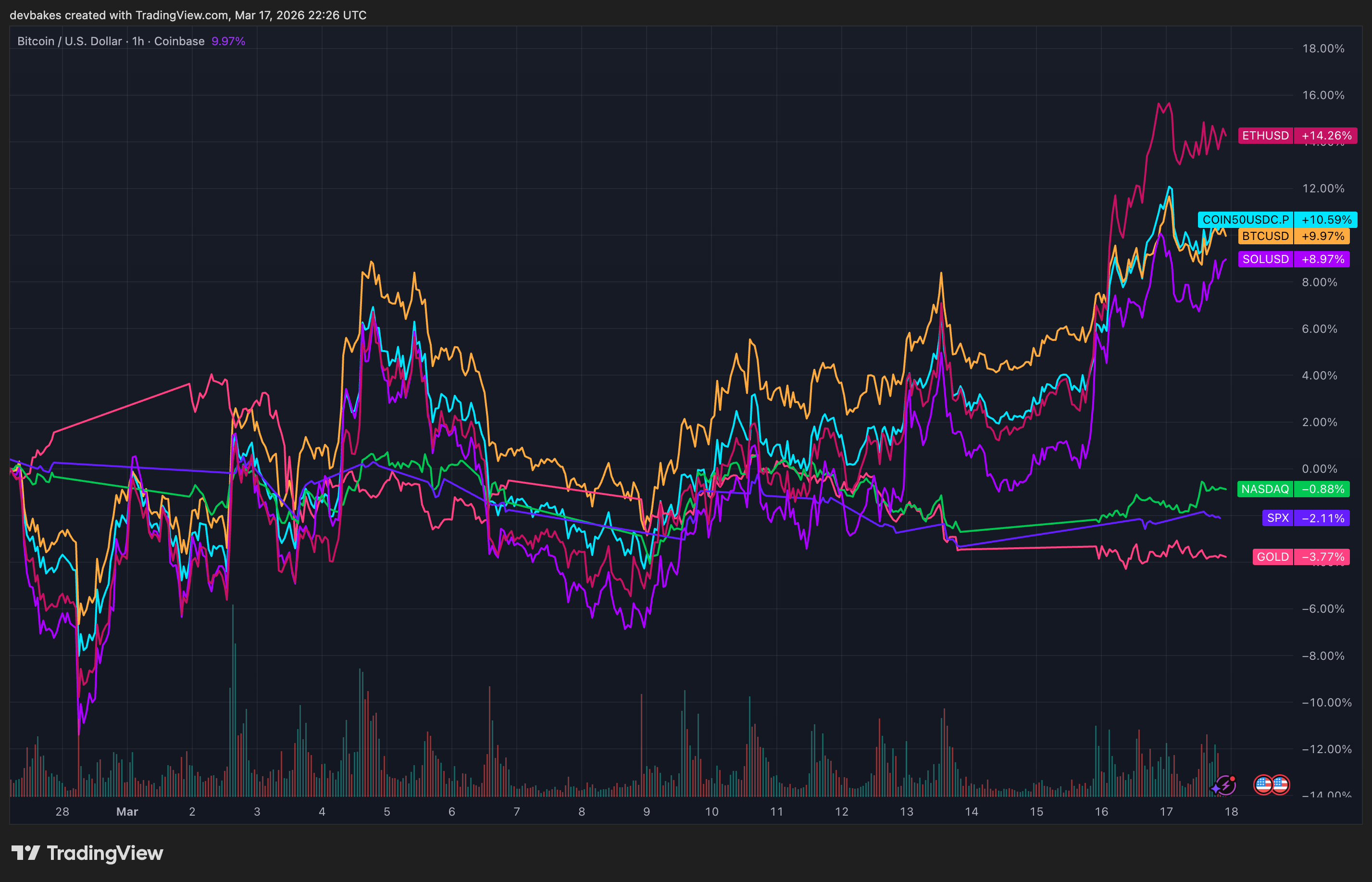Image resolution: width=1372 pixels, height=882 pixels.
Task: Click the 9 date marker on time axis
Action: 646,812
